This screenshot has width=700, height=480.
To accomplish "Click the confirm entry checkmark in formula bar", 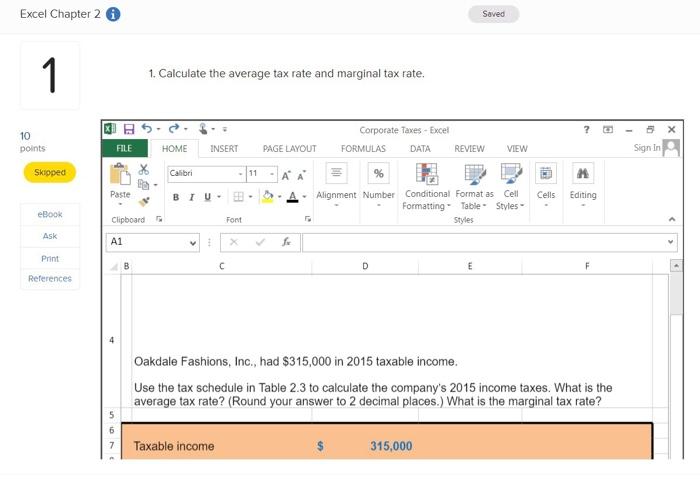I will 260,242.
